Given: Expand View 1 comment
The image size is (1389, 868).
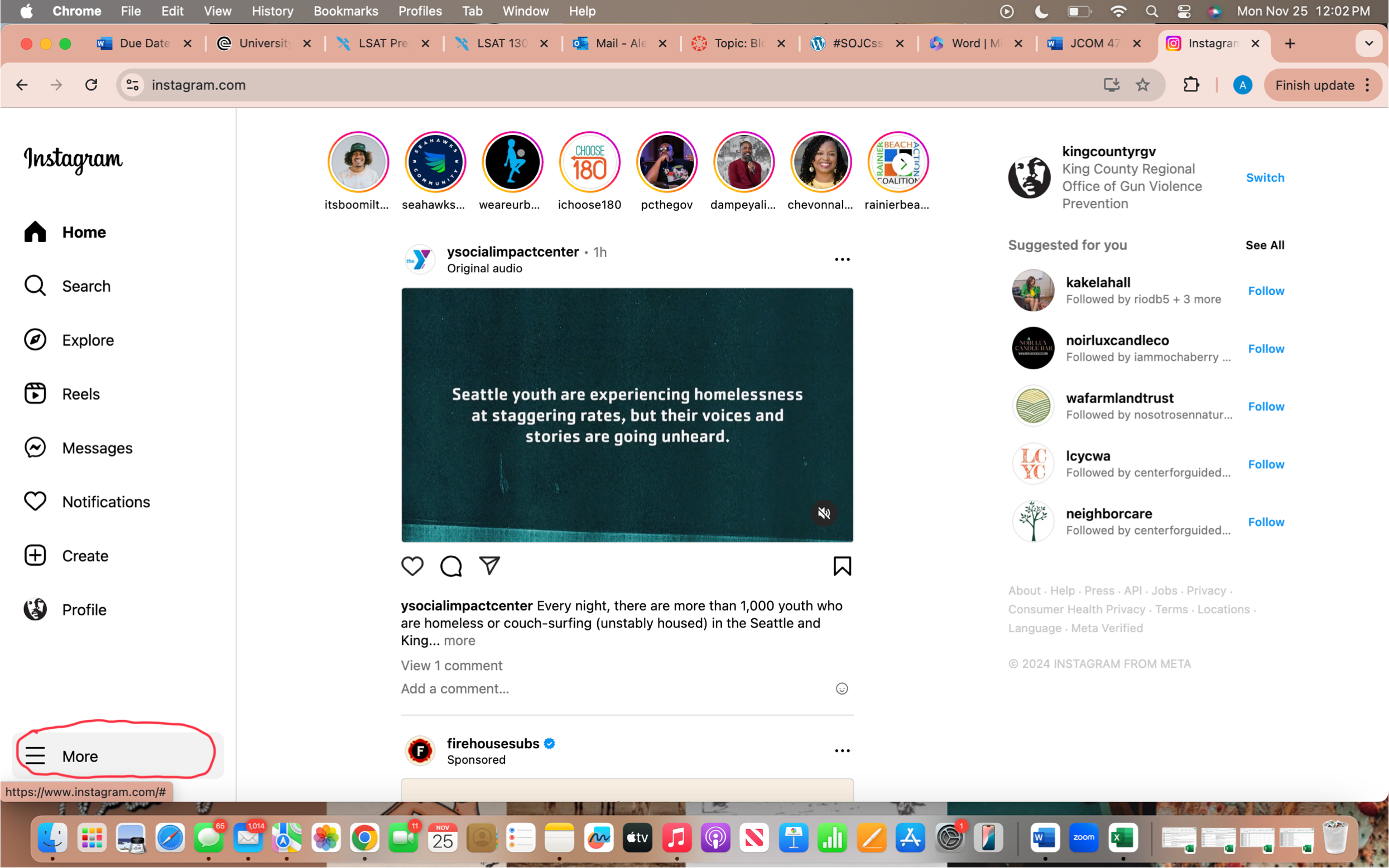Looking at the screenshot, I should (451, 666).
